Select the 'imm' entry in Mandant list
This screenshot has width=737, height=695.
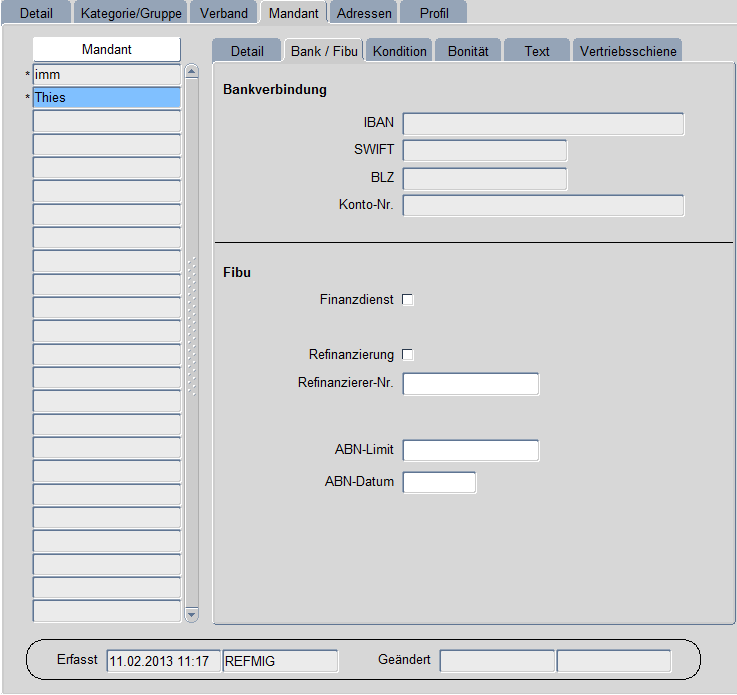click(x=106, y=75)
